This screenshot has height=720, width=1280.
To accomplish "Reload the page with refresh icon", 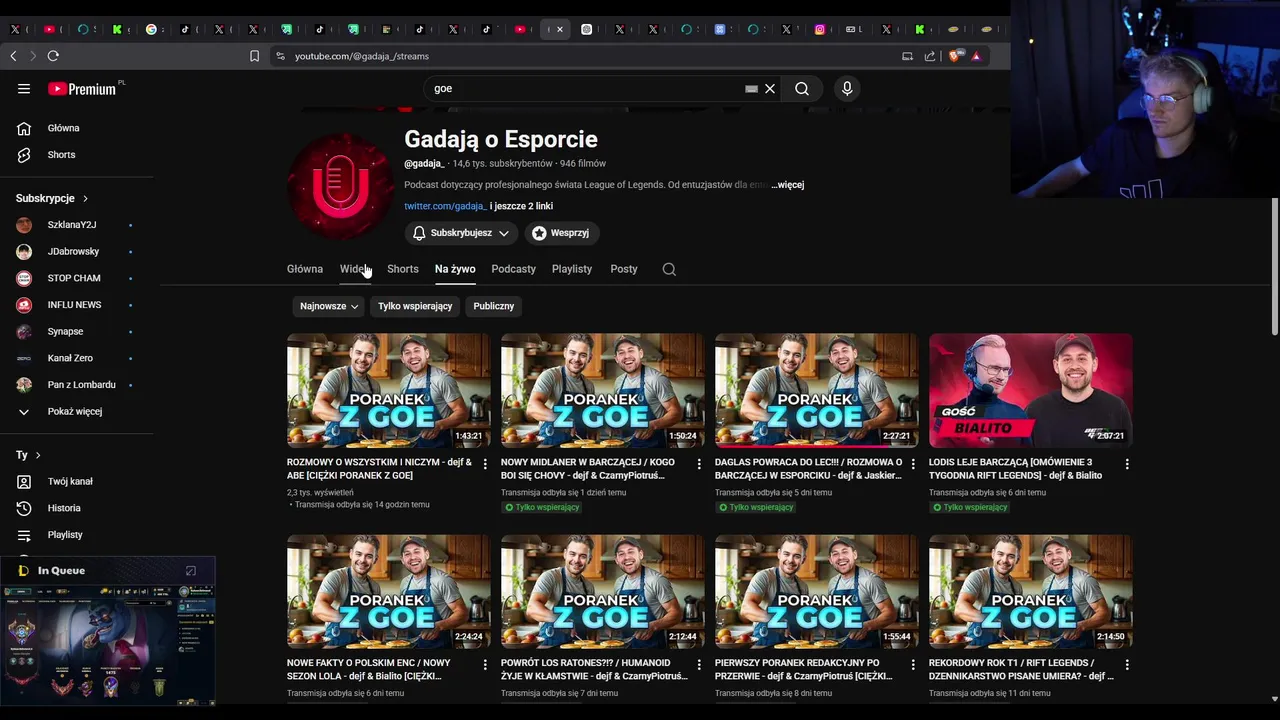I will point(53,56).
